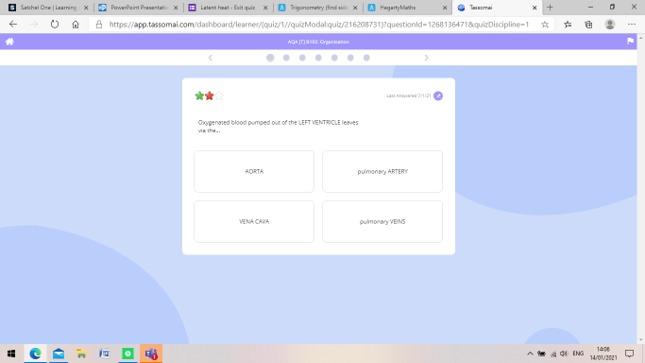645x363 pixels.
Task: Choose the pulmonary ARTERY answer
Action: pos(383,171)
